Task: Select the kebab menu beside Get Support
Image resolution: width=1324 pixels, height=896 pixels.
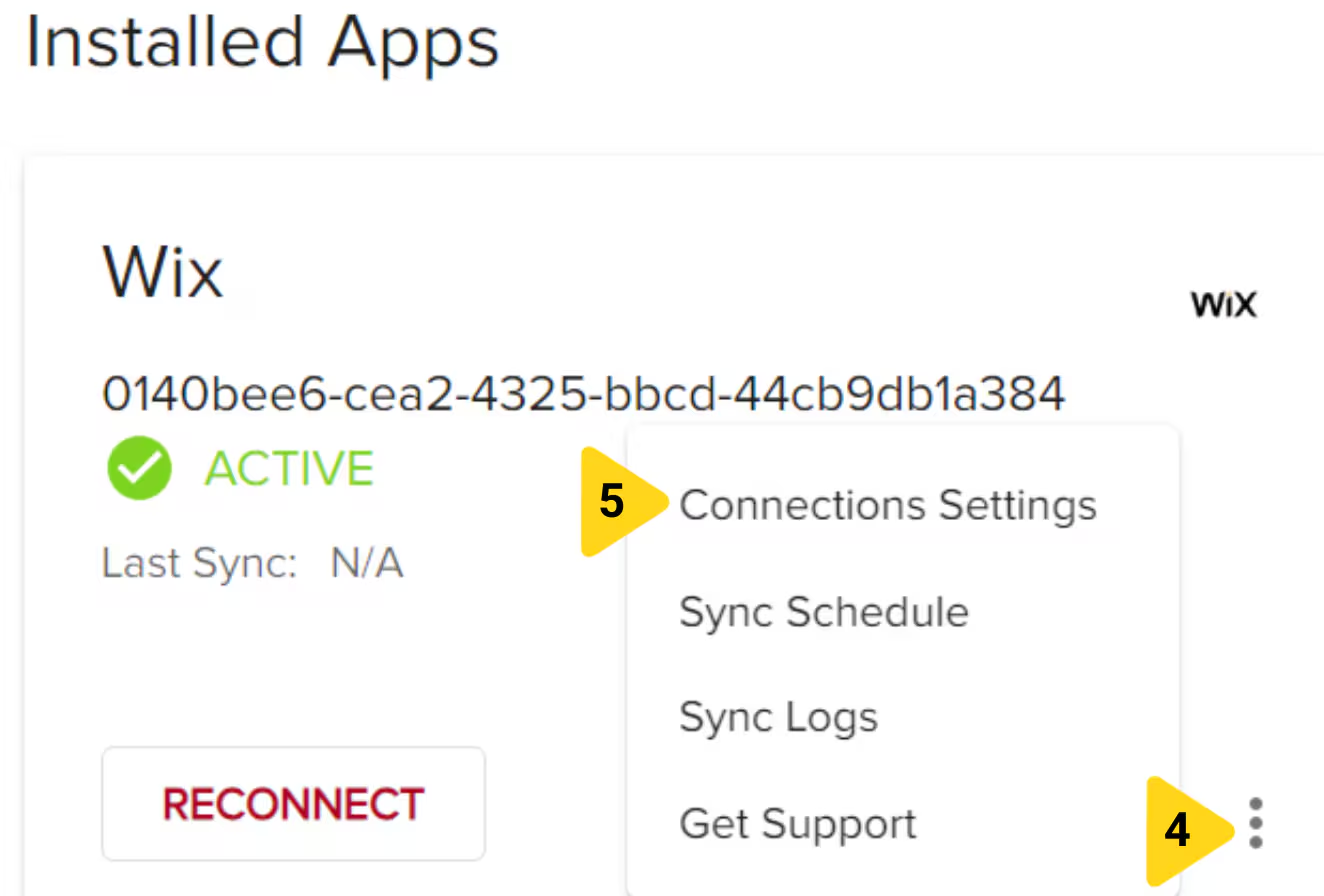Action: 1255,823
